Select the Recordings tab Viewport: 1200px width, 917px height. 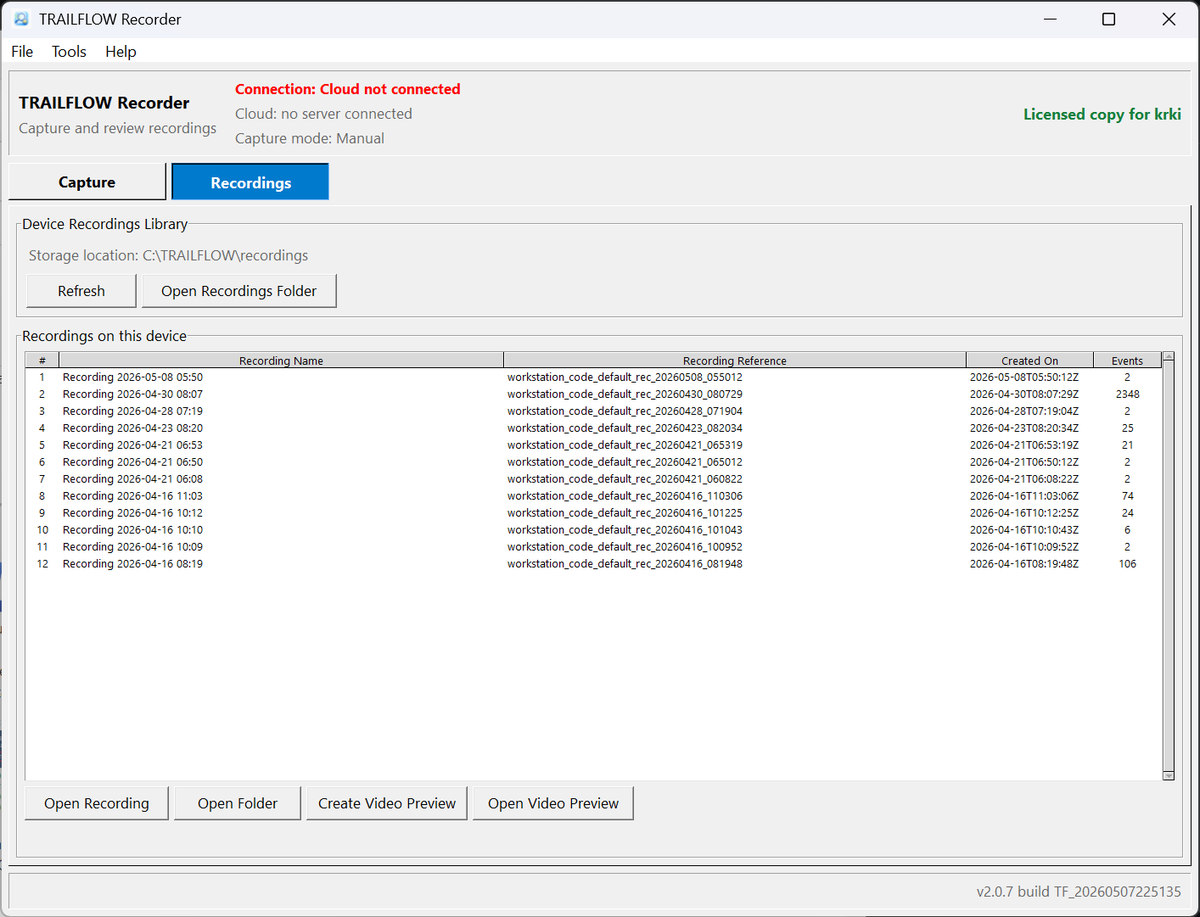point(251,182)
